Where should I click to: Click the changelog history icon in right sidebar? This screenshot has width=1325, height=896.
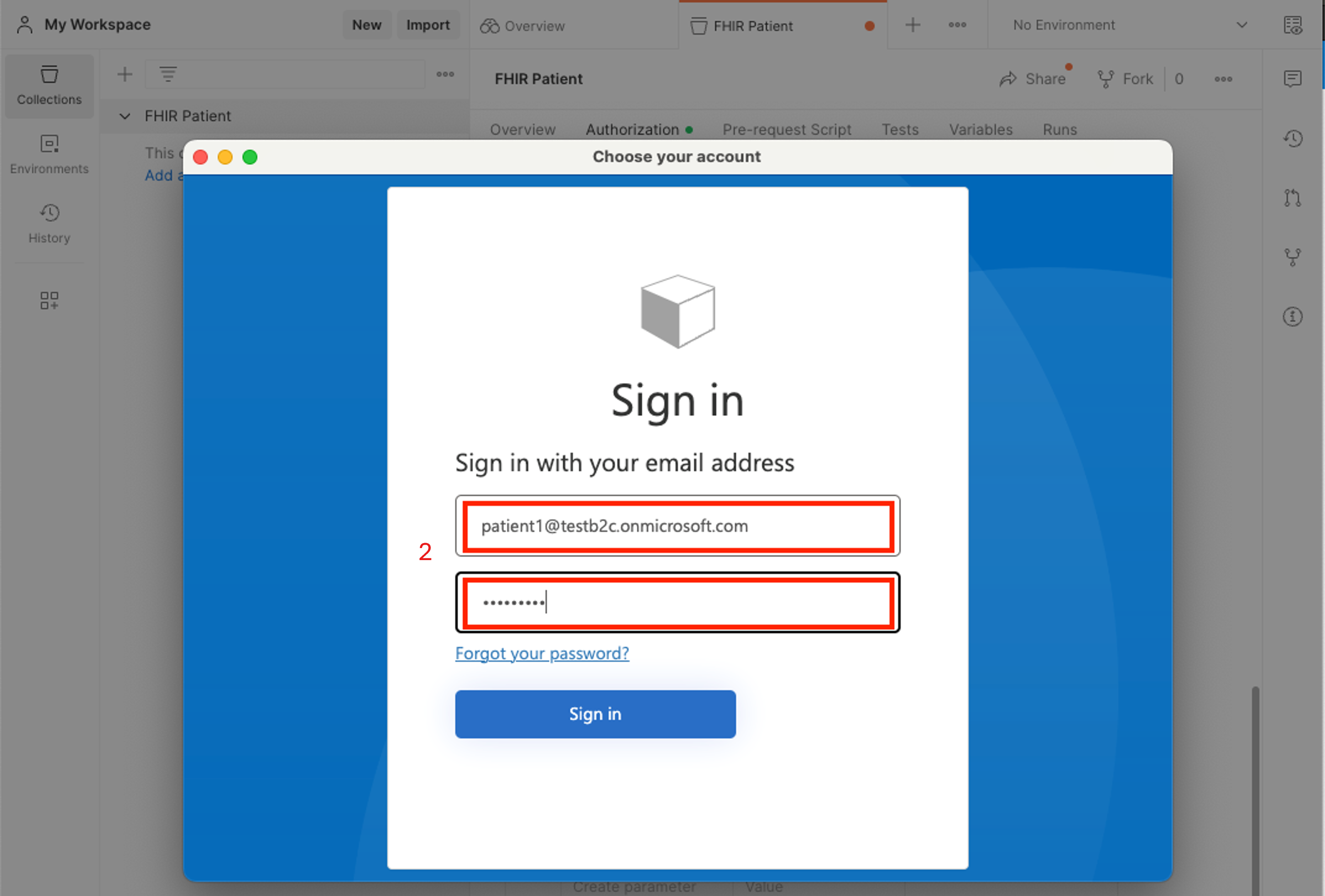(x=1293, y=137)
